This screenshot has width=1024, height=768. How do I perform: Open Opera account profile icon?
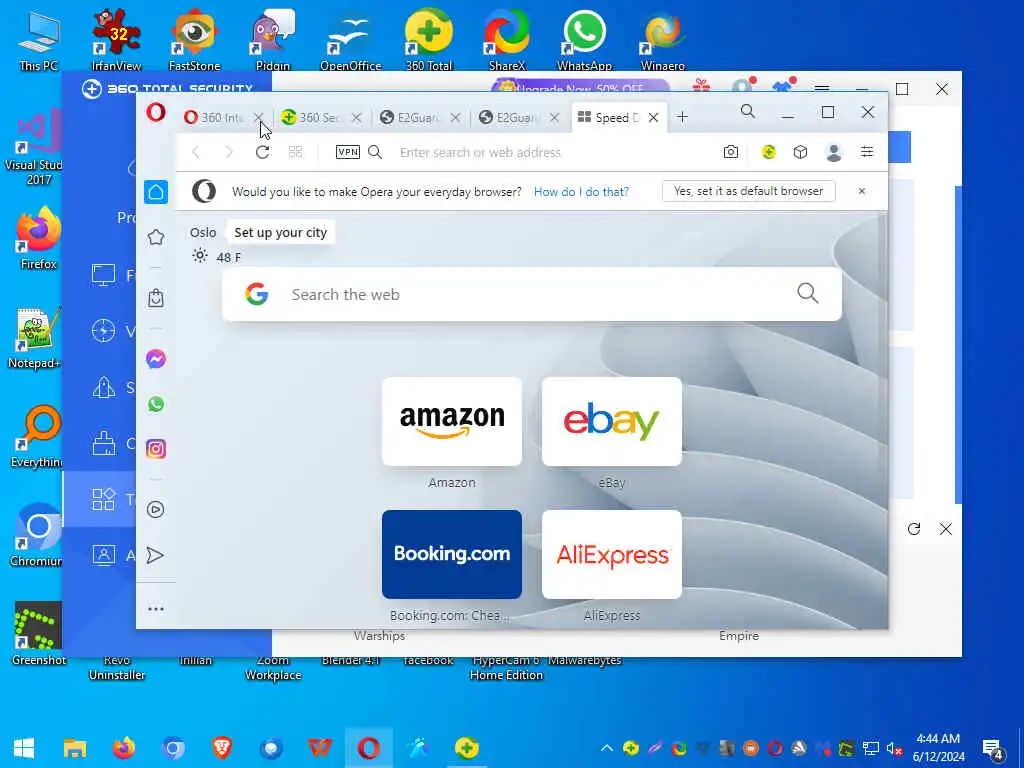(834, 152)
